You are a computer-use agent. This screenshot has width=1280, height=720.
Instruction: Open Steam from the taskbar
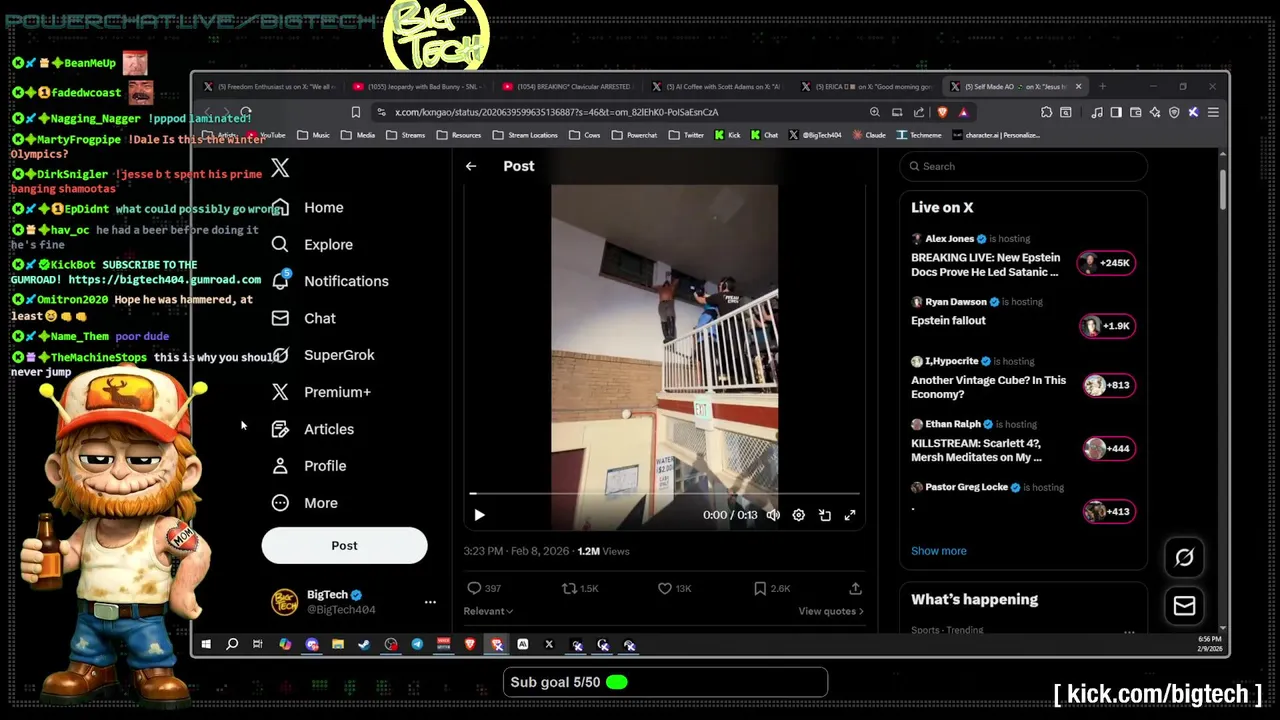point(364,645)
